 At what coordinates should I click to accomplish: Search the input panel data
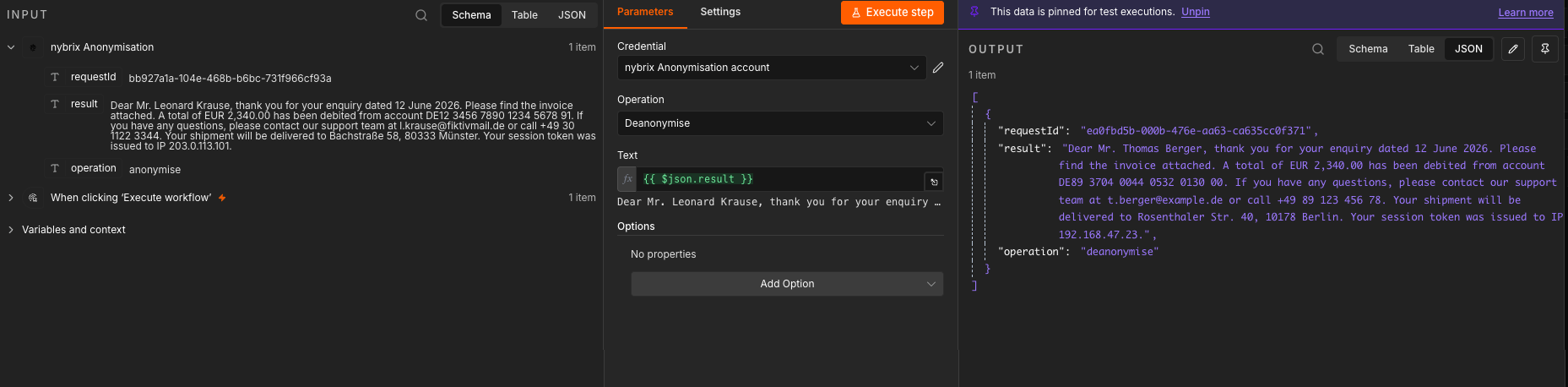click(x=421, y=15)
